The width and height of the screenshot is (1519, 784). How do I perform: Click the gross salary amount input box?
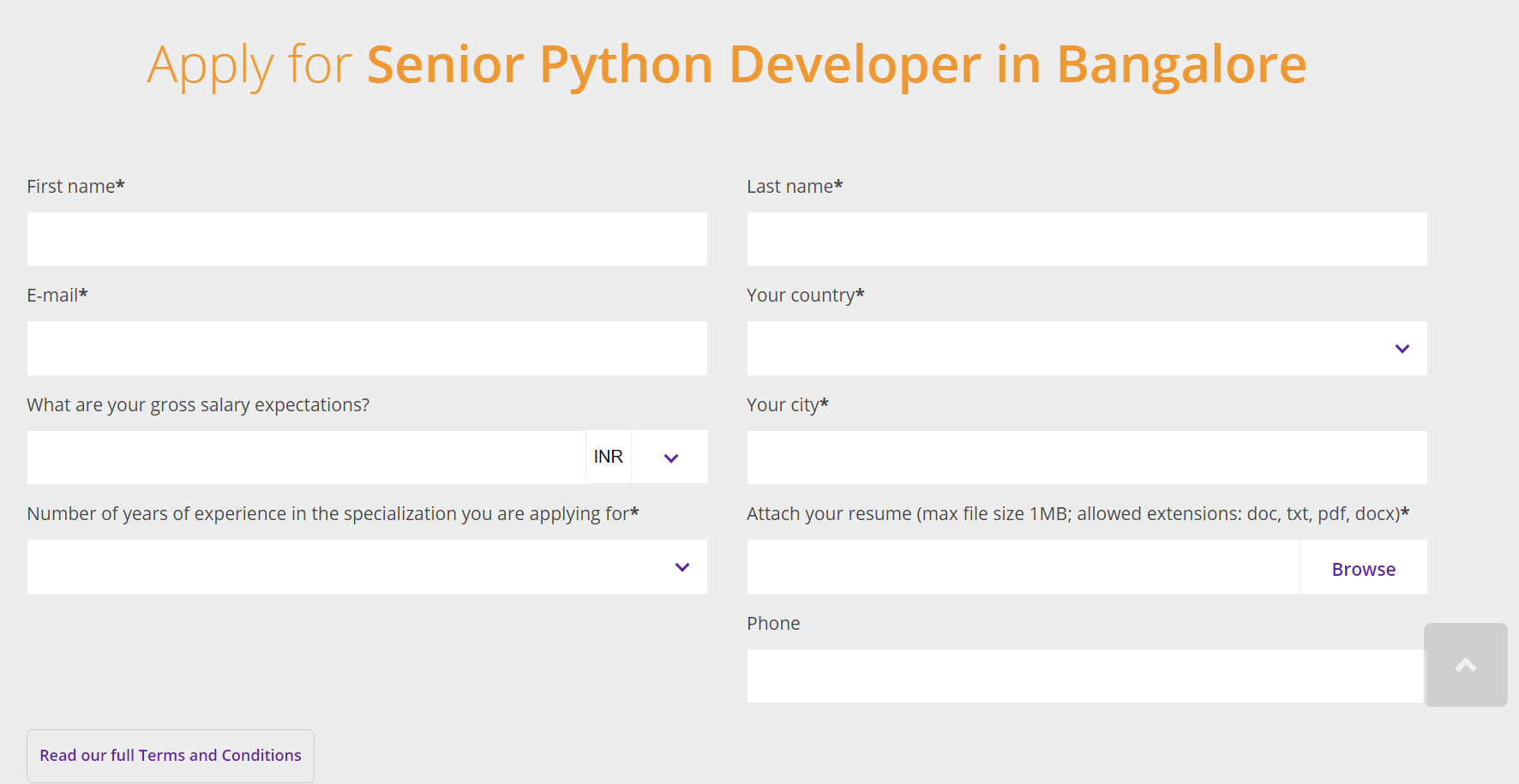point(306,458)
